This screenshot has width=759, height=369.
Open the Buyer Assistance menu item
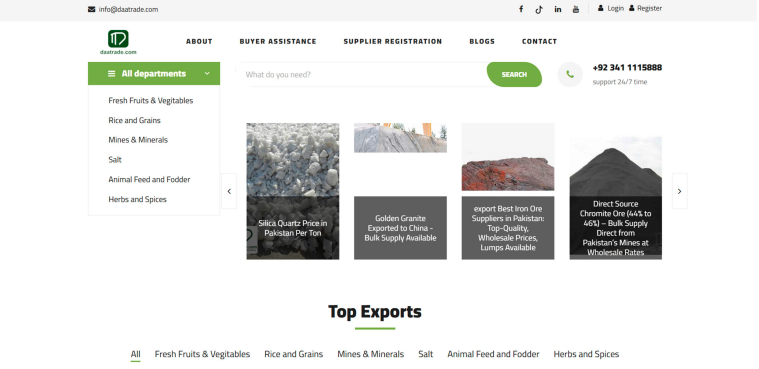point(278,42)
